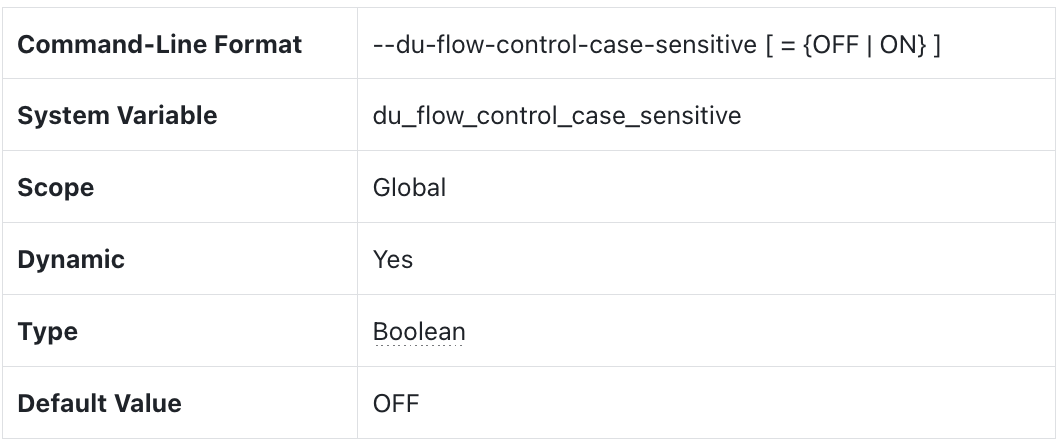Click the dotted-underlined "Boolean" term
The height and width of the screenshot is (444, 1058).
pyautogui.click(x=418, y=332)
